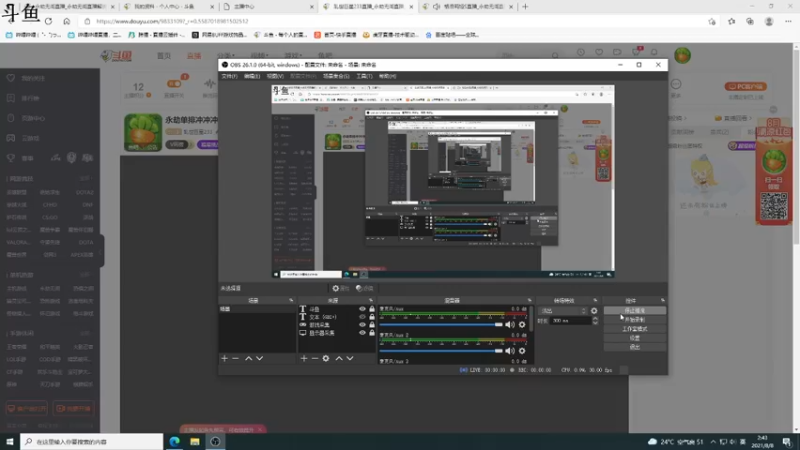Open the Filters icon above the sources dock
The image size is (800, 450).
tap(365, 288)
